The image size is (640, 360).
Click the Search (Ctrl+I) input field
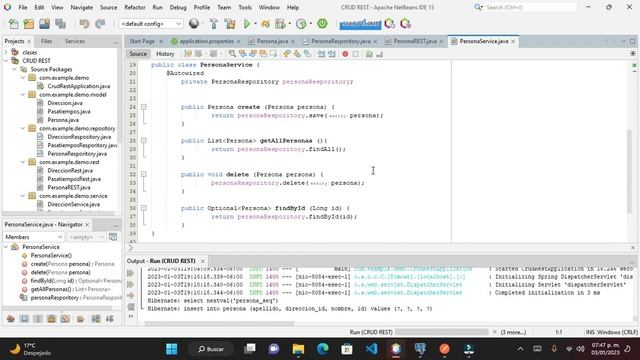(531, 7)
